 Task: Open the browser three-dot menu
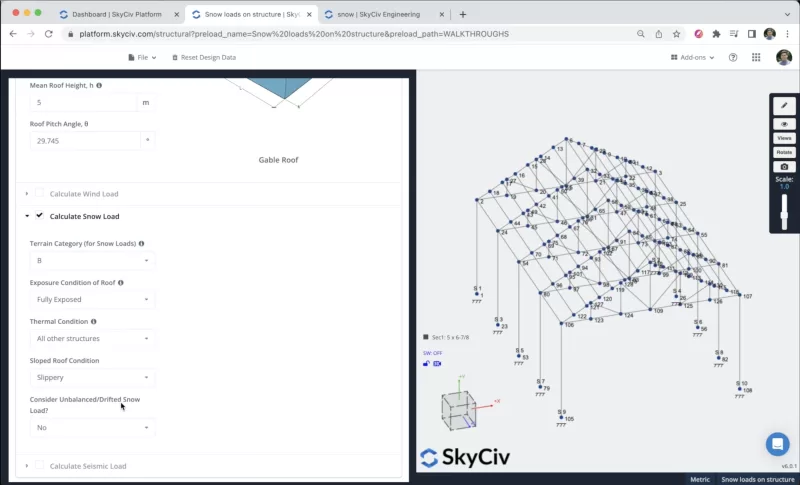787,34
